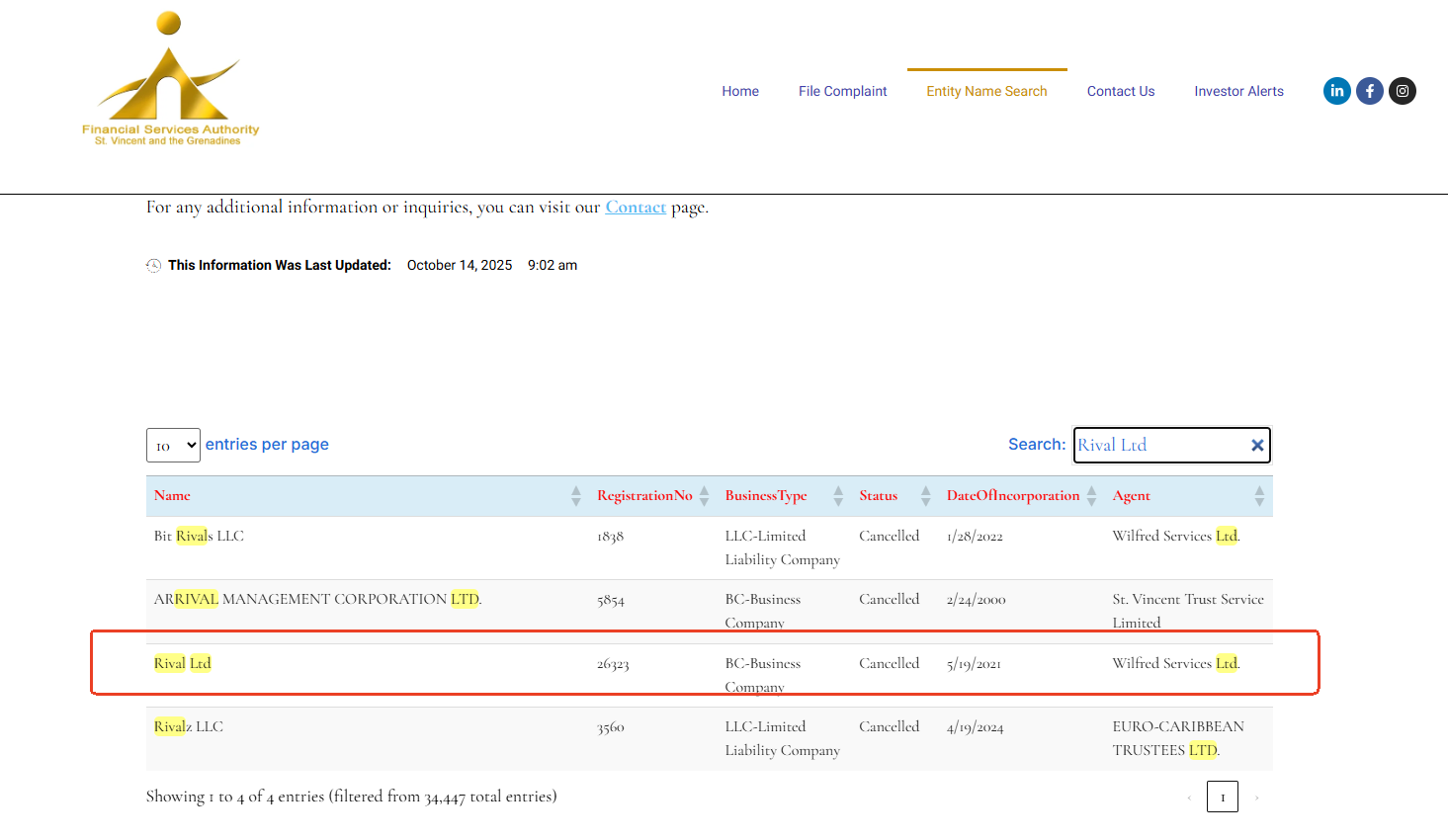
Task: Sort table by Name column arrows
Action: (575, 496)
